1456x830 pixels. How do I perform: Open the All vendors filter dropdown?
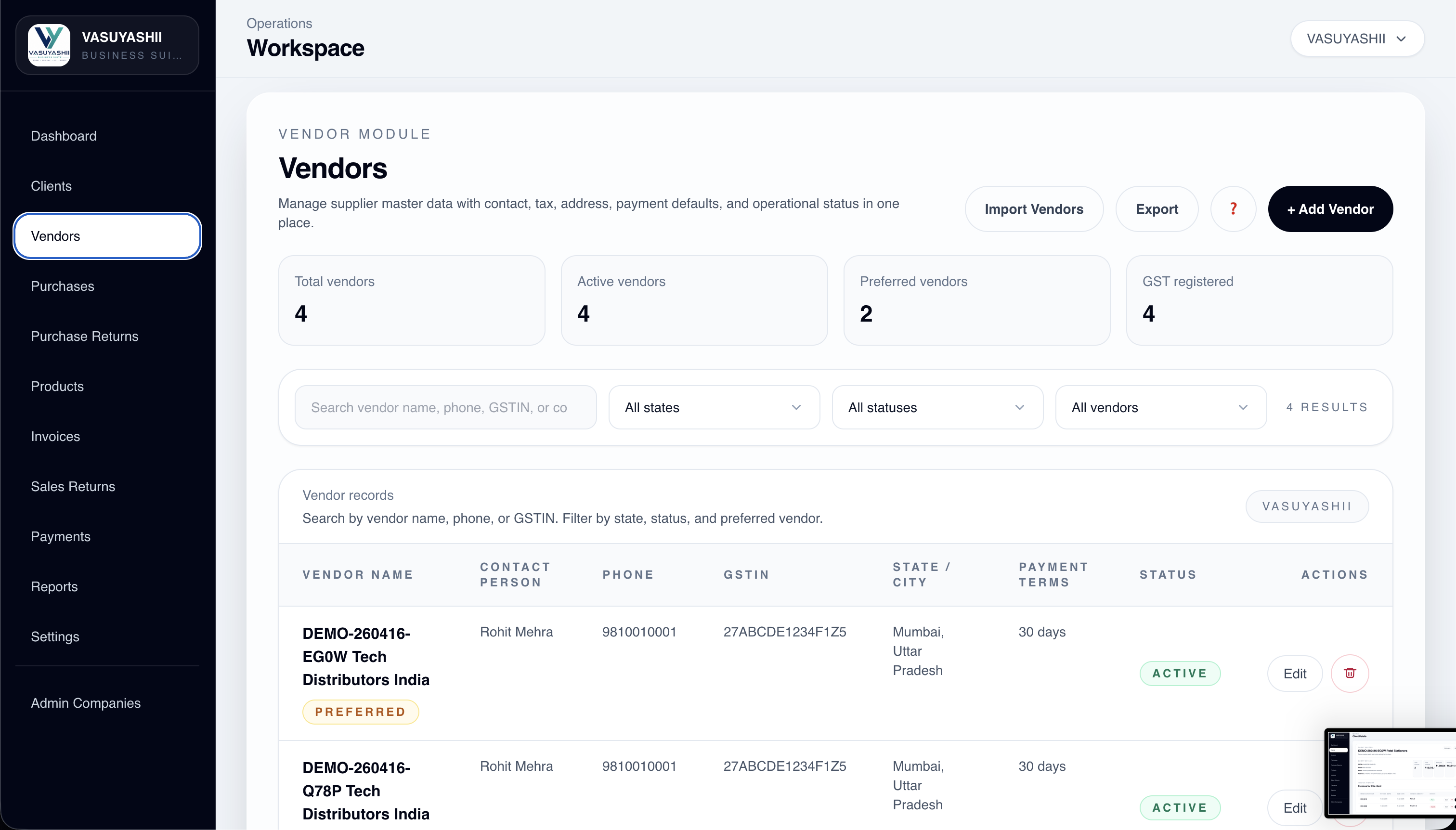(1161, 408)
